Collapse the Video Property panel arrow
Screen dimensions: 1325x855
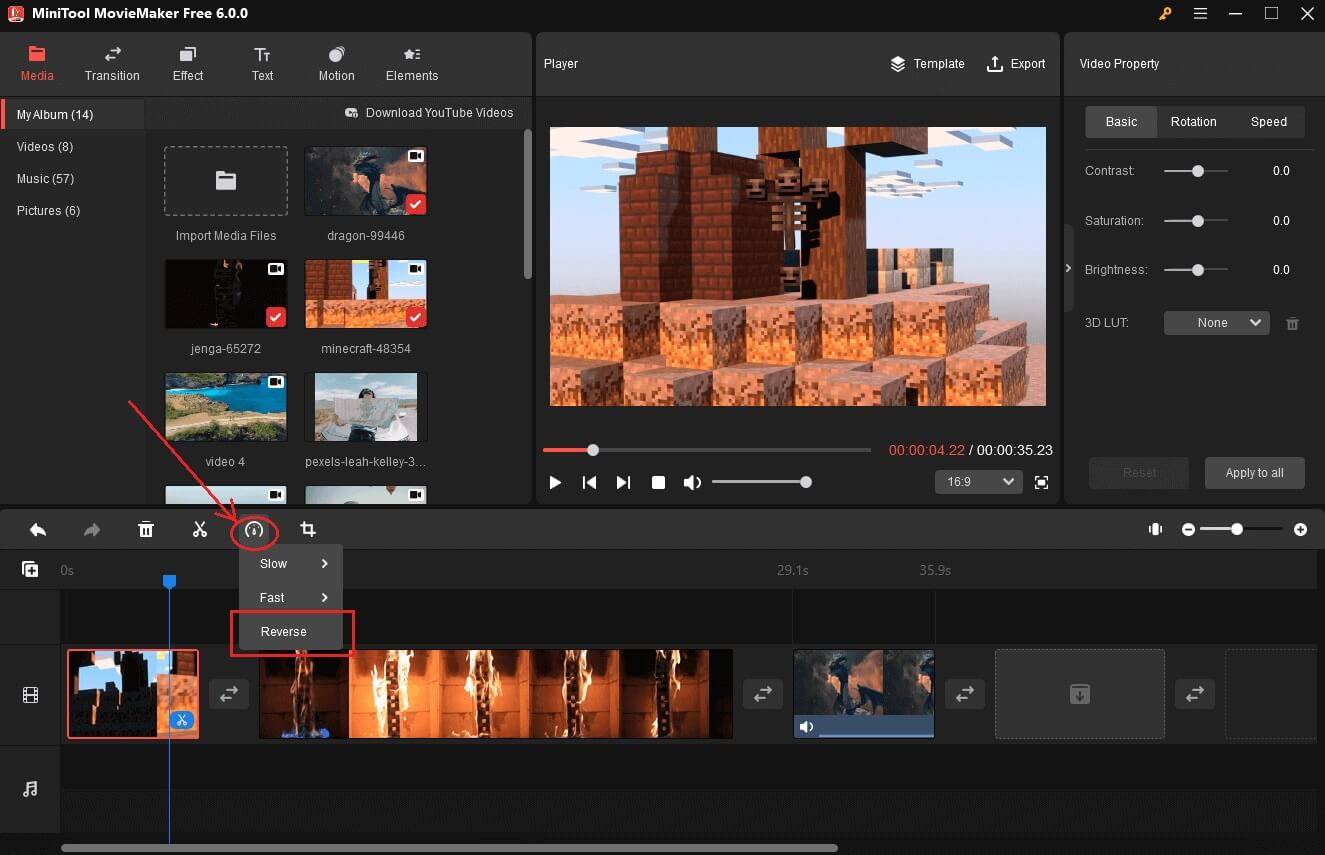tap(1068, 268)
